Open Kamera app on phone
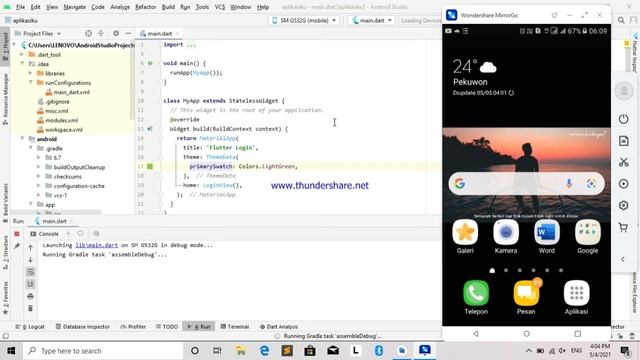The width and height of the screenshot is (640, 360). pos(506,237)
